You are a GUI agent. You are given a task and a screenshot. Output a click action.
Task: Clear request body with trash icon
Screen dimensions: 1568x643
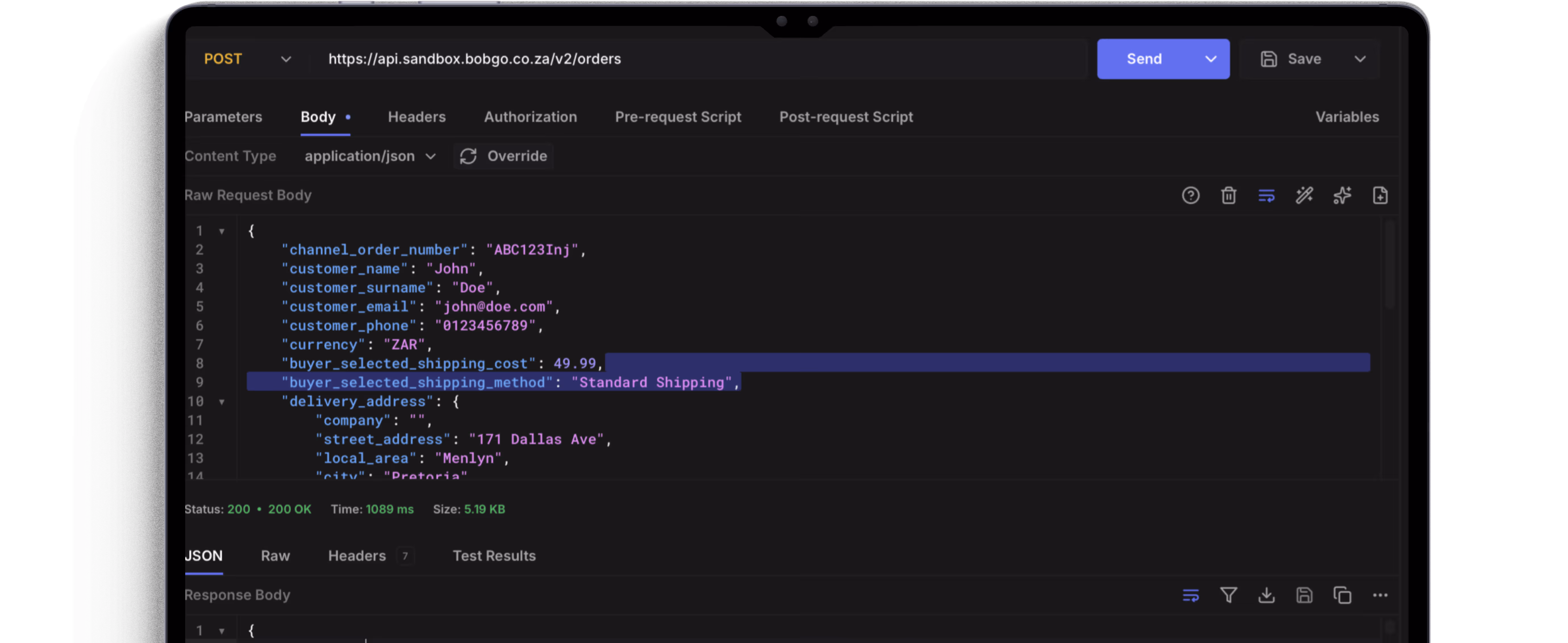[x=1228, y=195]
